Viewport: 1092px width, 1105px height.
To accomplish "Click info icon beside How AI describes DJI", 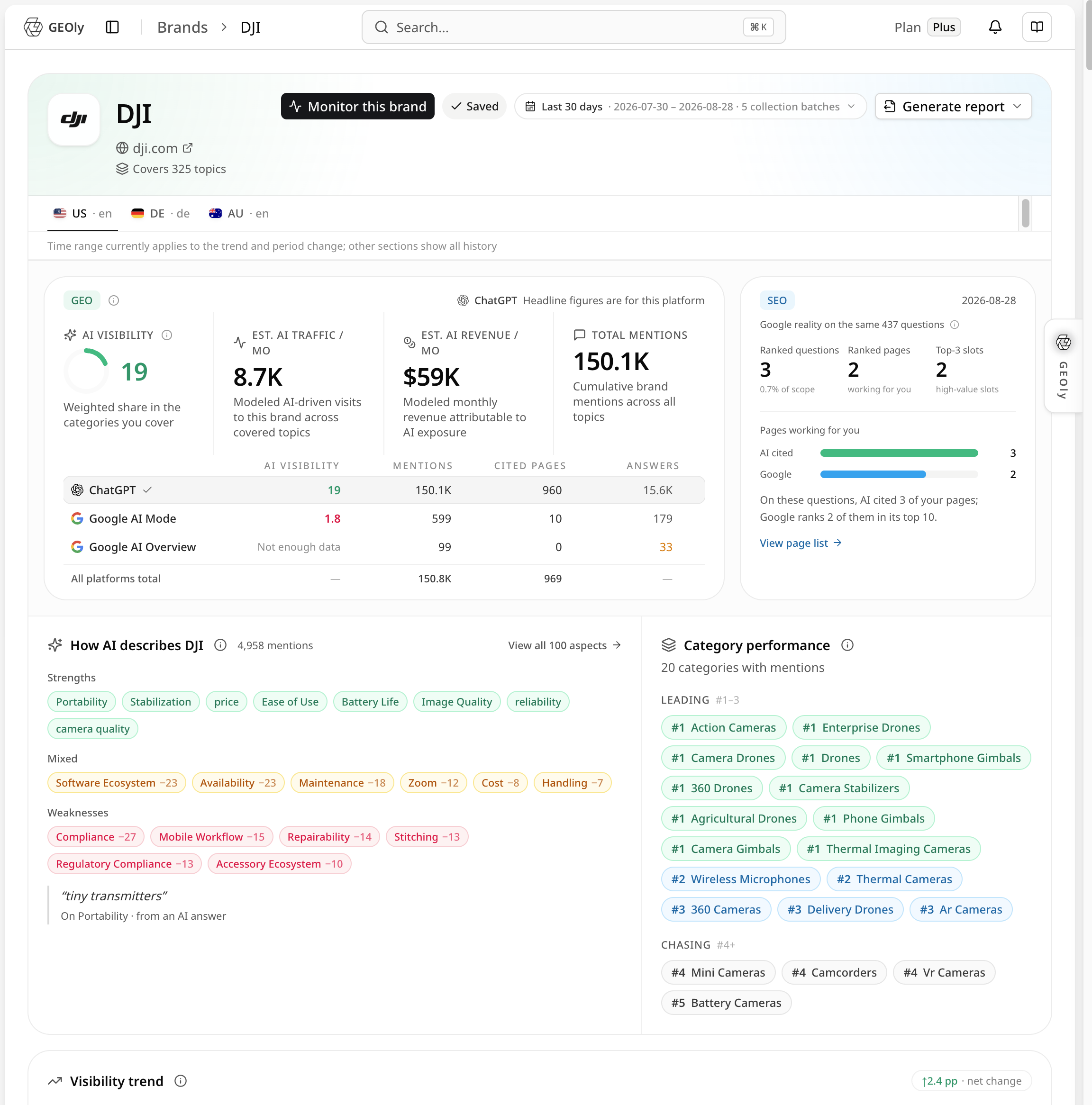I will coord(220,645).
